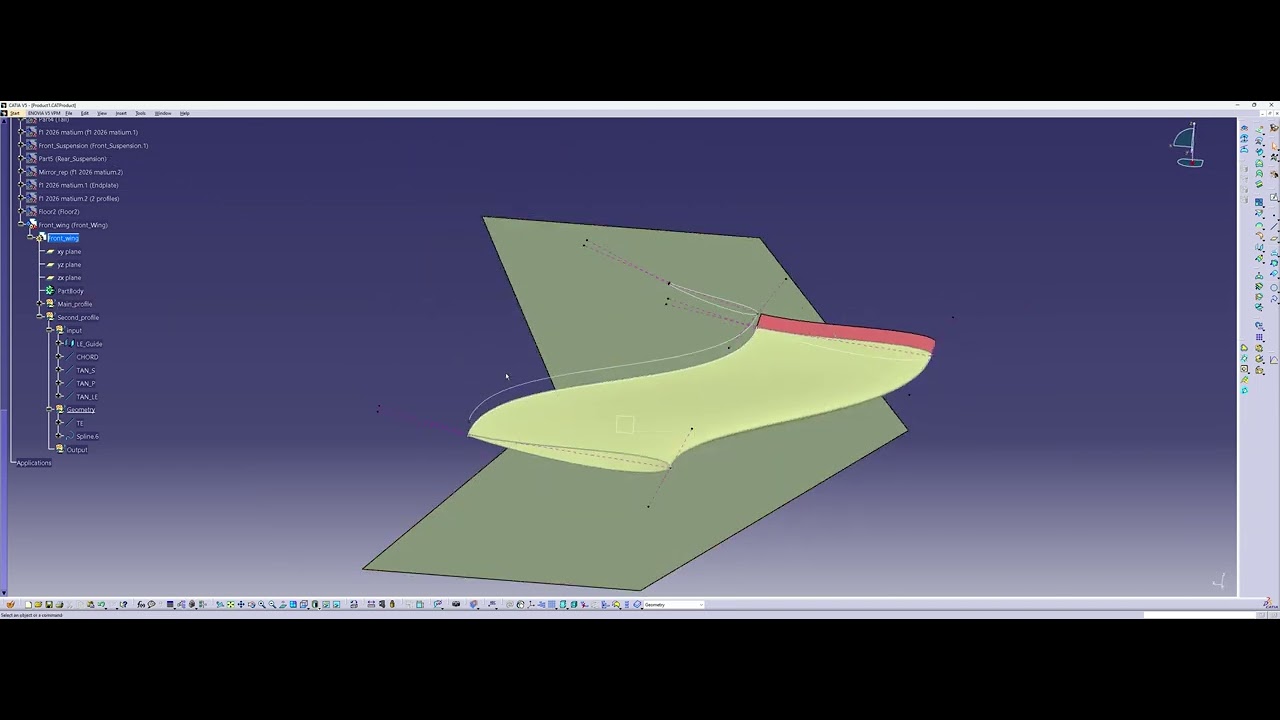Expand the Main_profile geometrical set

(x=39, y=304)
